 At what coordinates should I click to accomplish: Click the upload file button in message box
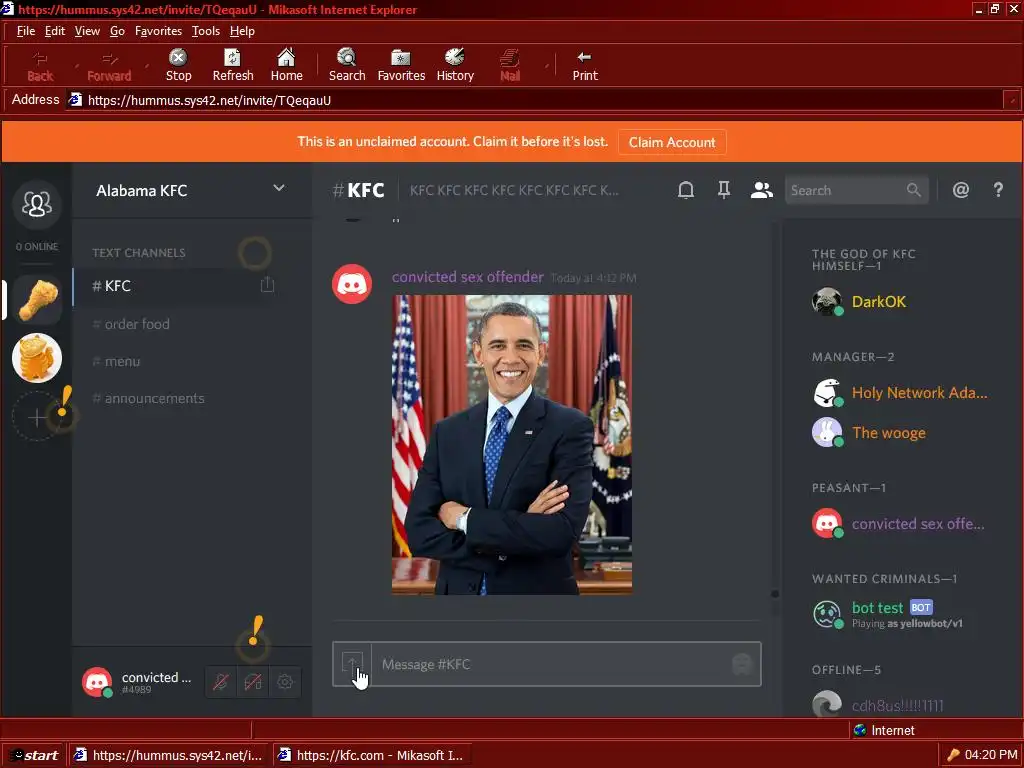(352, 664)
